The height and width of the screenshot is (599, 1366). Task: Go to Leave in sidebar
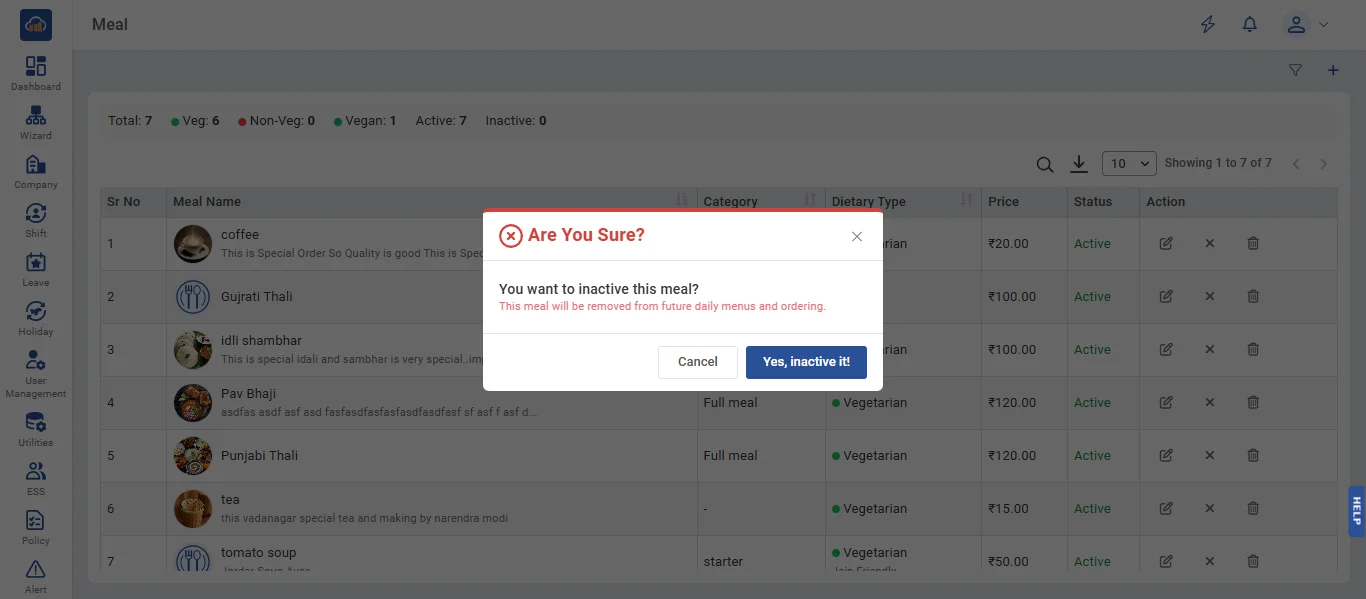36,270
